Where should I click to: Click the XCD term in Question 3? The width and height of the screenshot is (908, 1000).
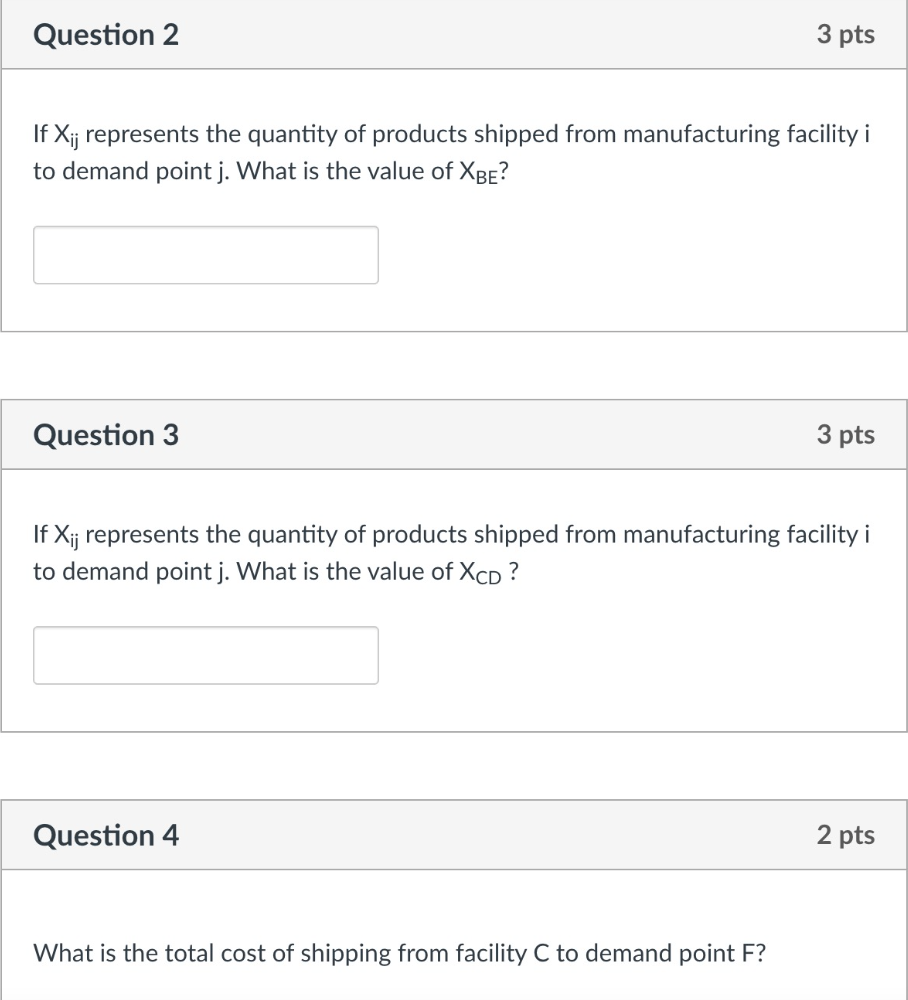click(481, 571)
